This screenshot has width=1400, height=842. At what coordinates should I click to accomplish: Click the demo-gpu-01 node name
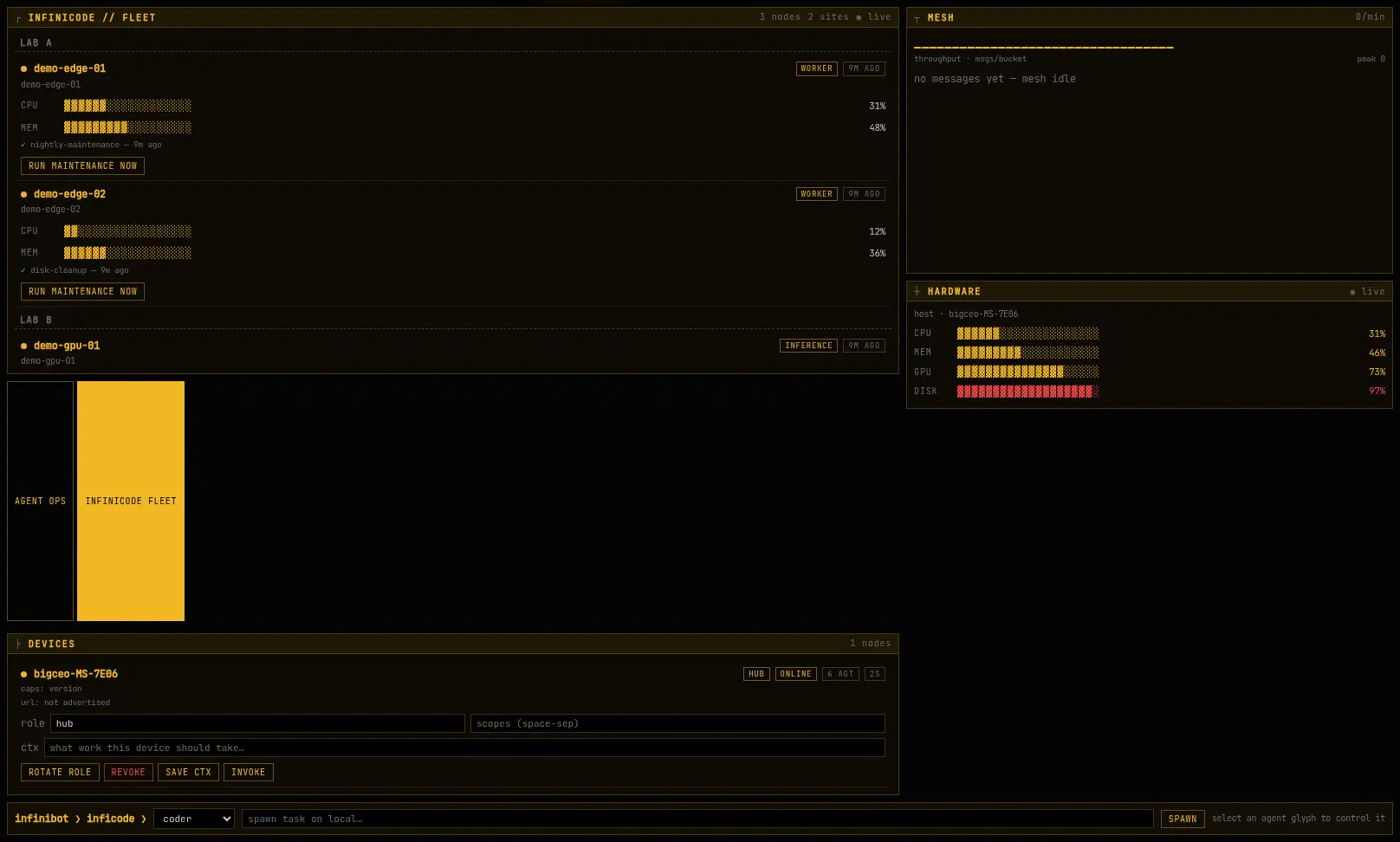click(67, 346)
